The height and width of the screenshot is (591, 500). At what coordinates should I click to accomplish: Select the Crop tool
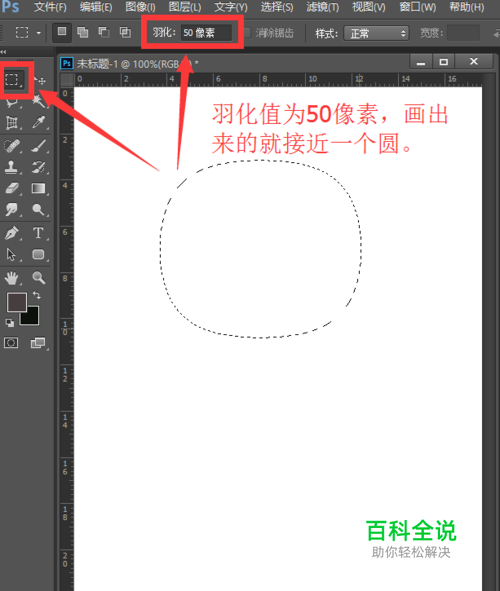[x=12, y=122]
